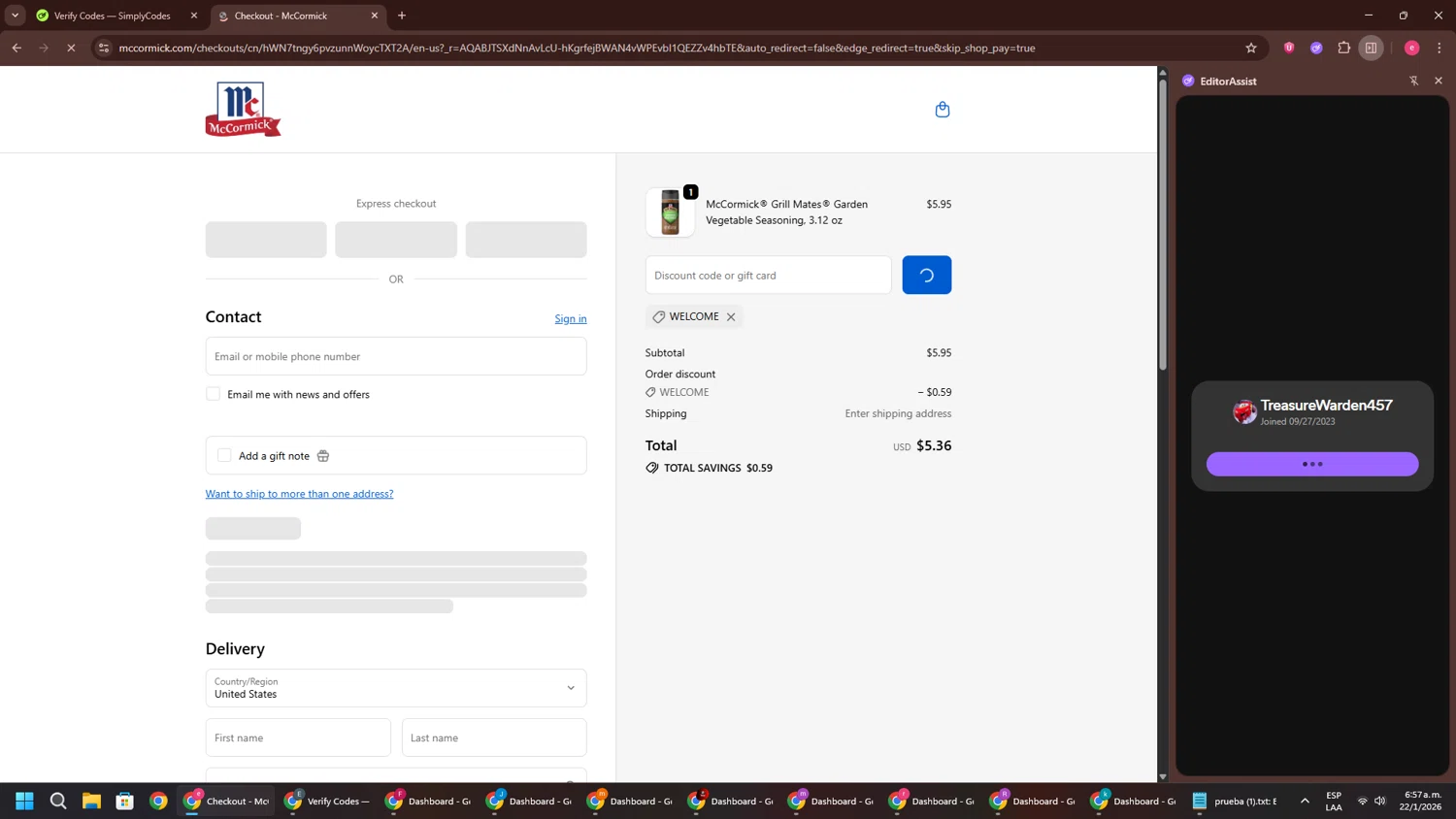Viewport: 1456px width, 819px height.
Task: Click the Apply discount button with spinner
Action: [927, 275]
